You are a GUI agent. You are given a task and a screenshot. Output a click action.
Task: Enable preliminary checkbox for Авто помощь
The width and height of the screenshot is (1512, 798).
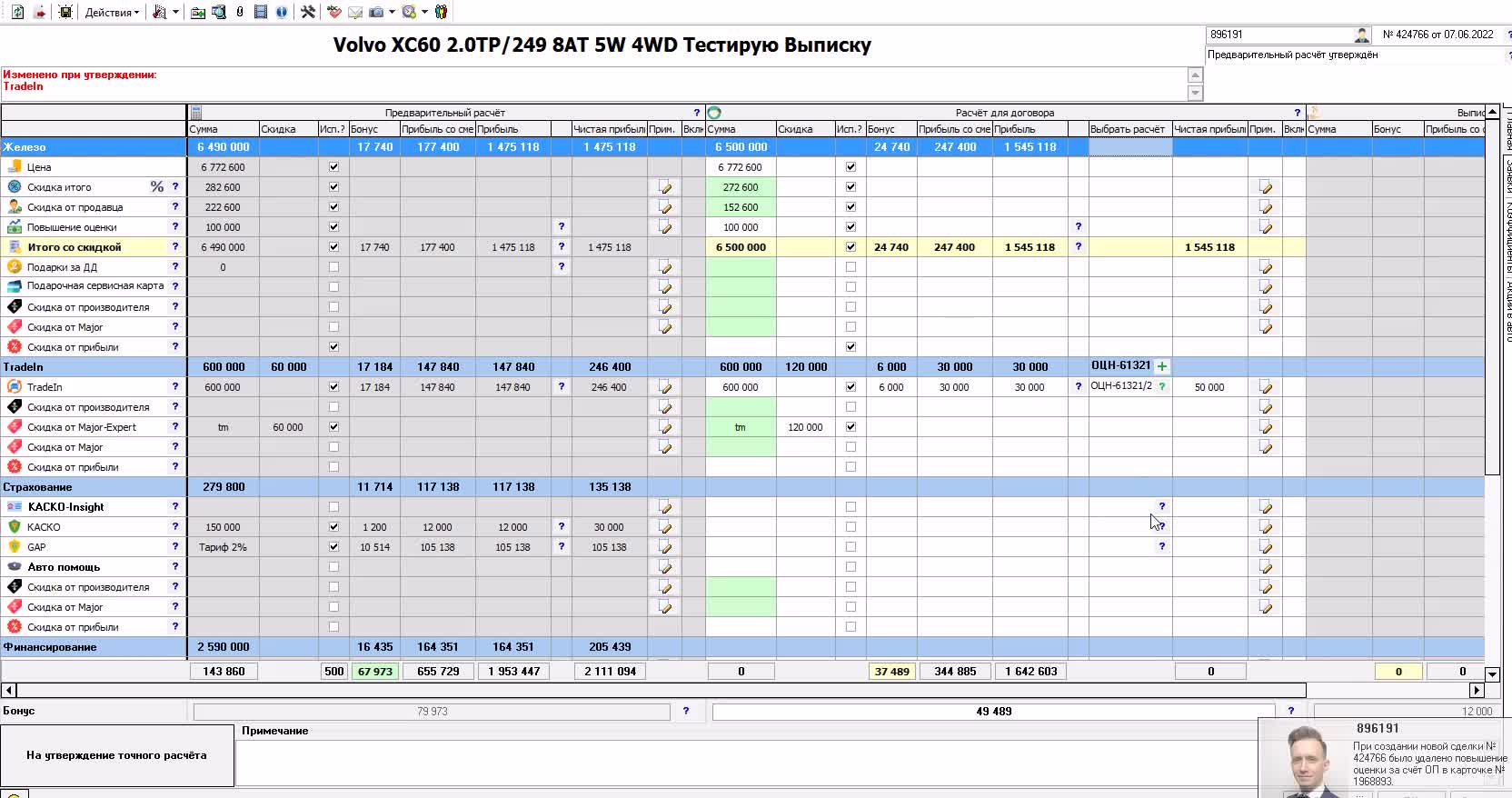coord(333,567)
